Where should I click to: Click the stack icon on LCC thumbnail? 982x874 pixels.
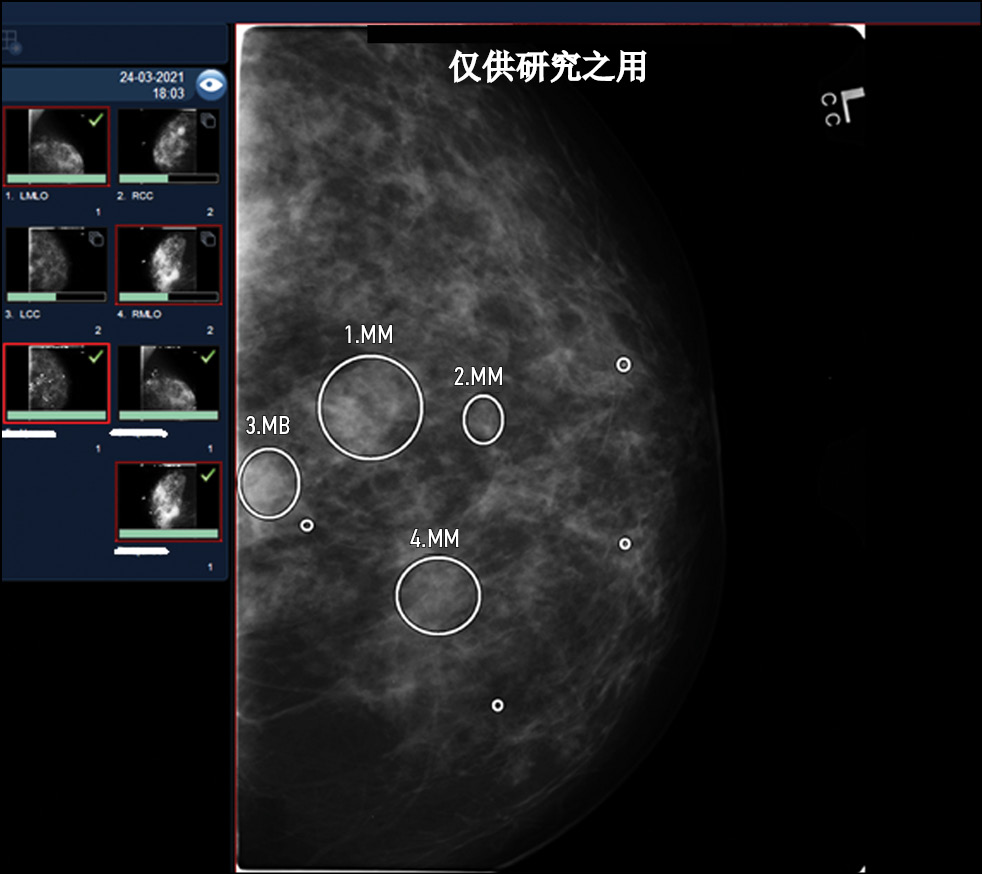tap(95, 238)
